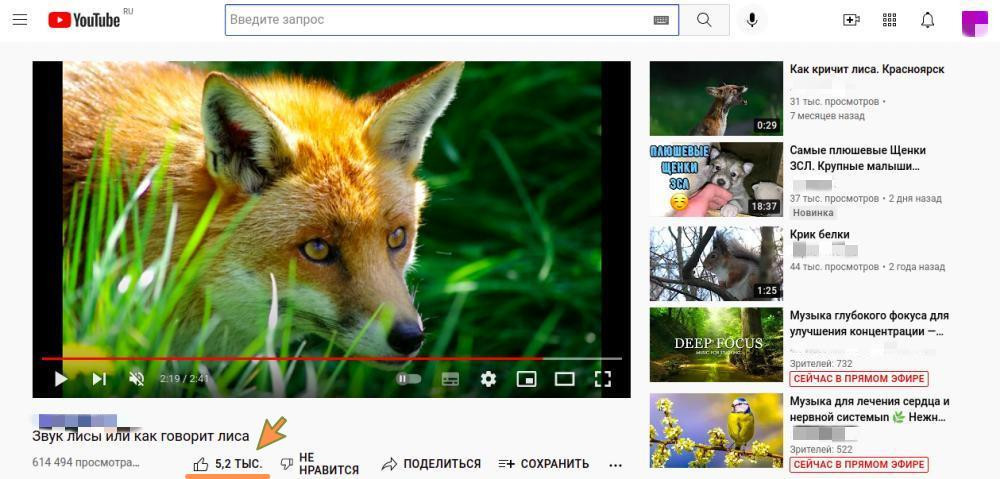Open video settings gear

(x=488, y=379)
